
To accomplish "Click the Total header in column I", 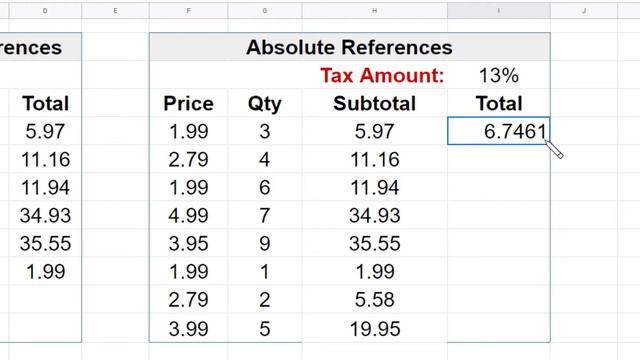I will 499,103.
